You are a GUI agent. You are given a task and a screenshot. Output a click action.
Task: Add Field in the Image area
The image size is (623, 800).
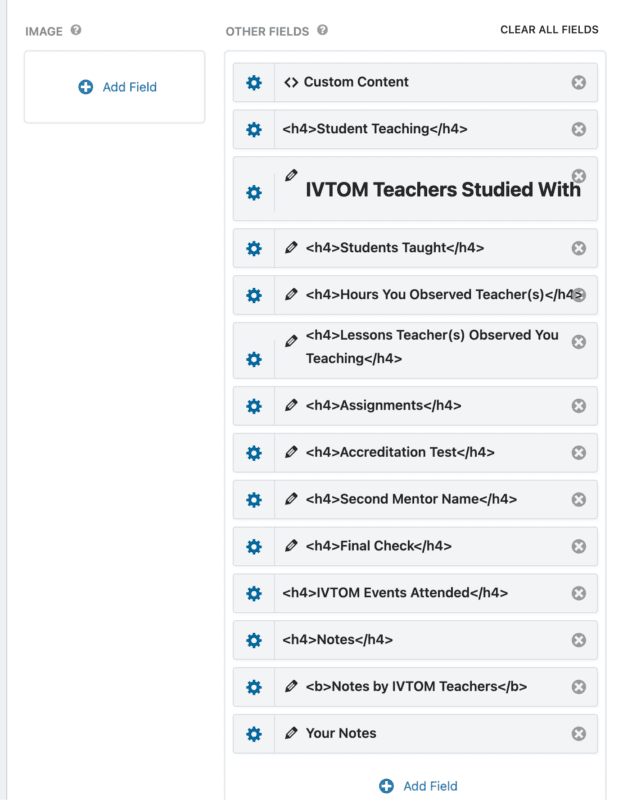point(118,87)
